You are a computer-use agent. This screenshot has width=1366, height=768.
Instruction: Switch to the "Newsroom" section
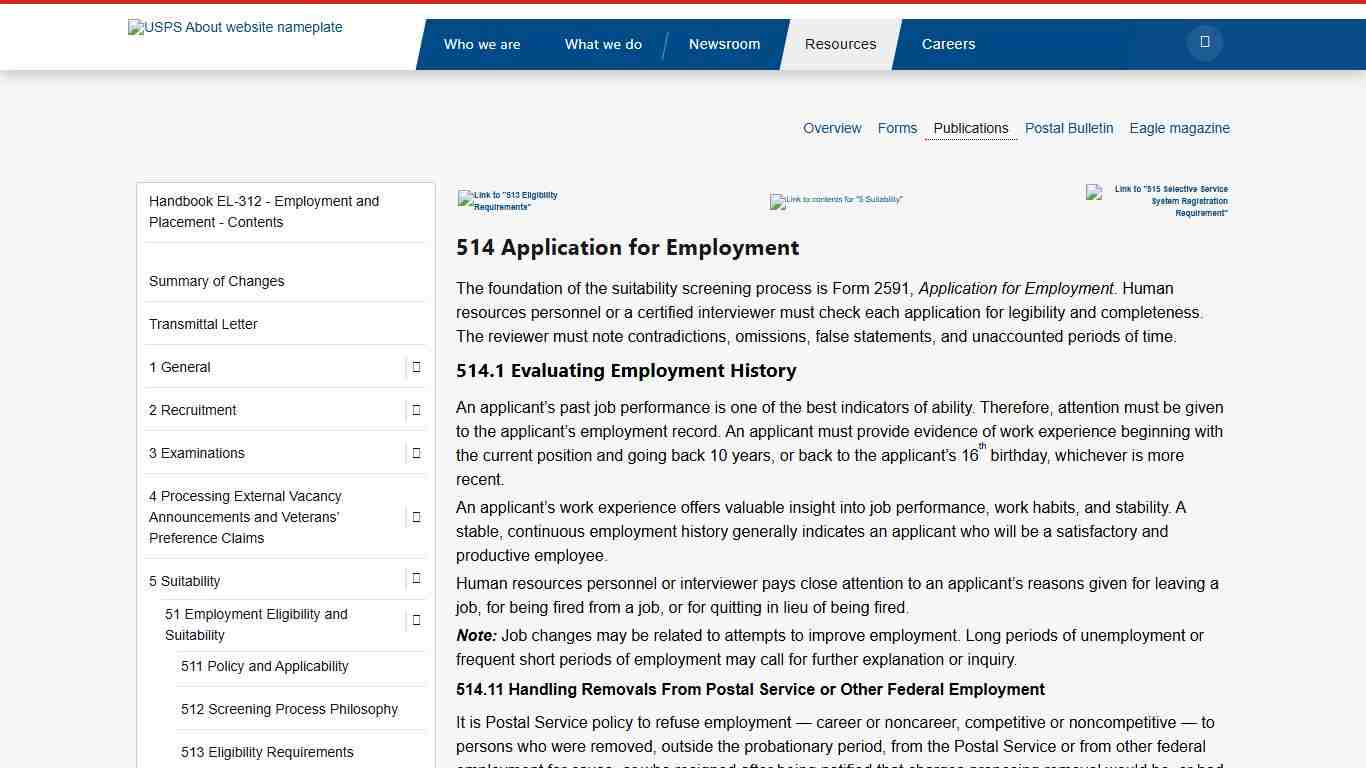click(724, 44)
